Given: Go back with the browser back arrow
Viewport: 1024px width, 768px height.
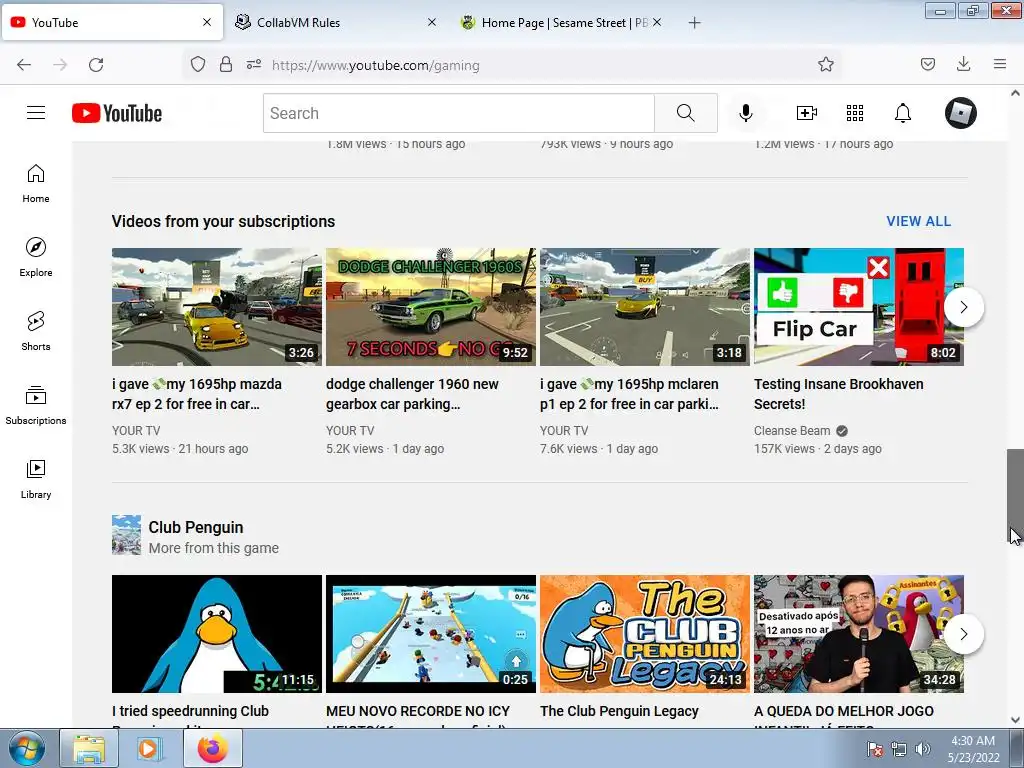Looking at the screenshot, I should click(x=24, y=65).
